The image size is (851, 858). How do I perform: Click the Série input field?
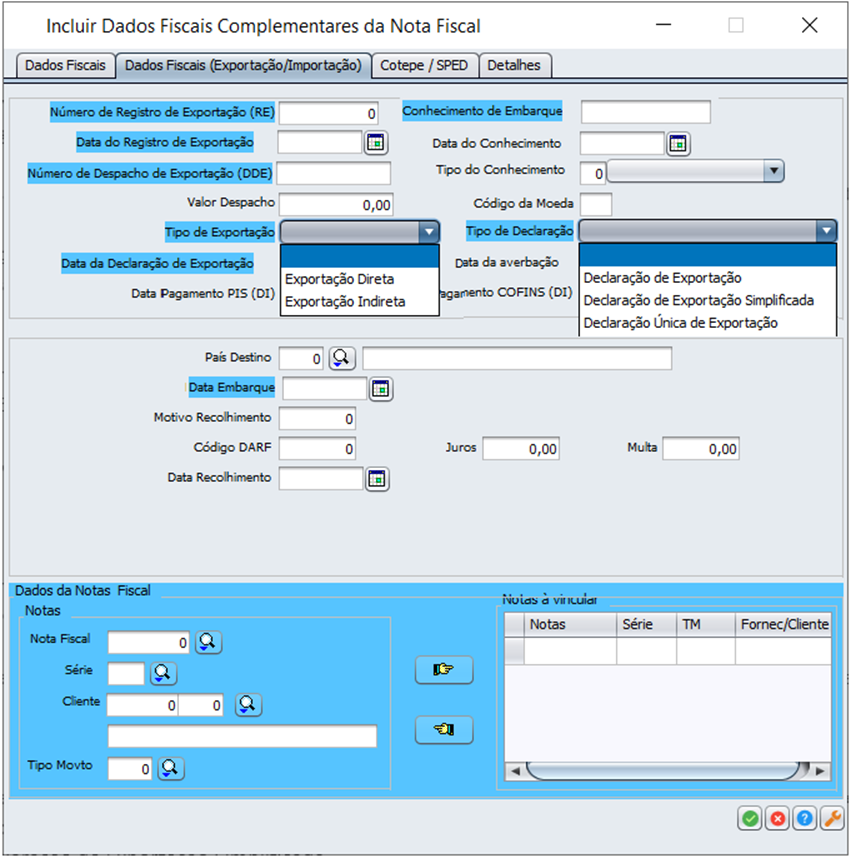pos(126,674)
